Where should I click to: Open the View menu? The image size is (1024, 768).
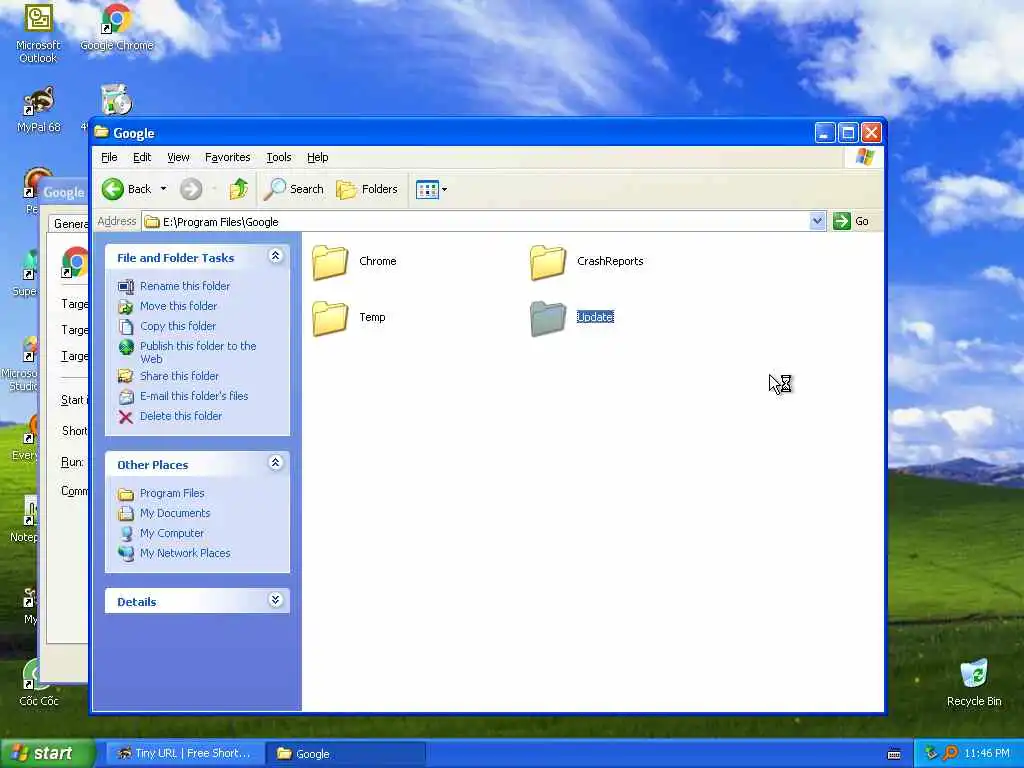pyautogui.click(x=178, y=157)
